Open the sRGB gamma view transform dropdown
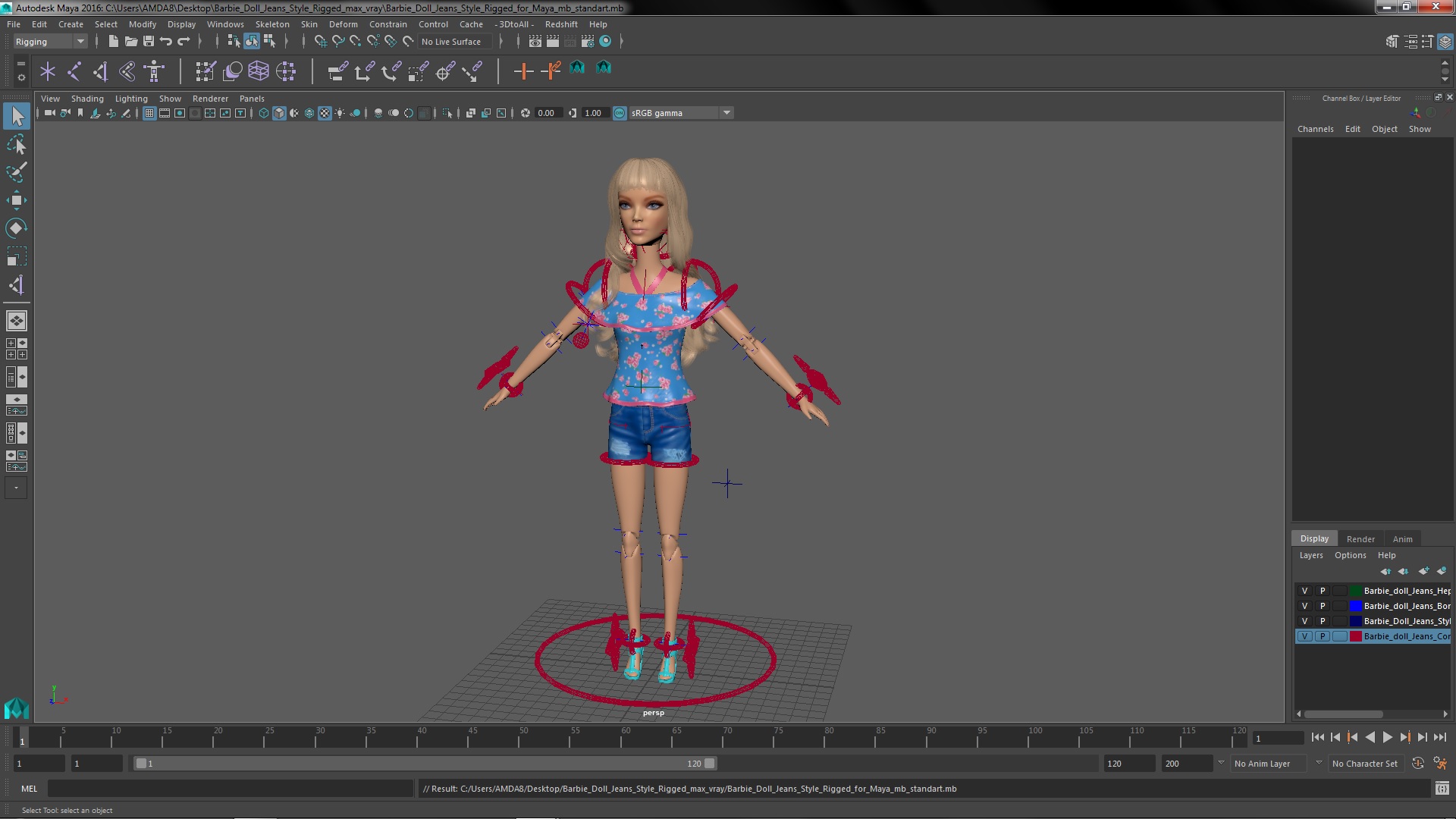This screenshot has width=1456, height=819. [681, 113]
